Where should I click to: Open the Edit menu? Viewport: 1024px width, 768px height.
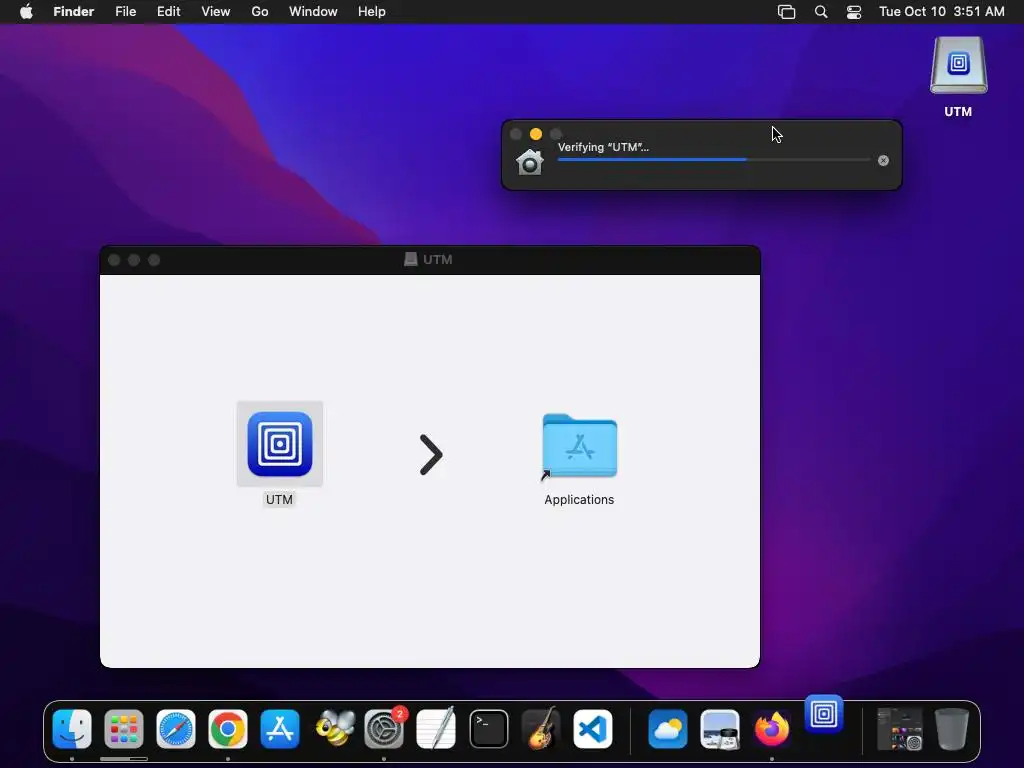[168, 12]
